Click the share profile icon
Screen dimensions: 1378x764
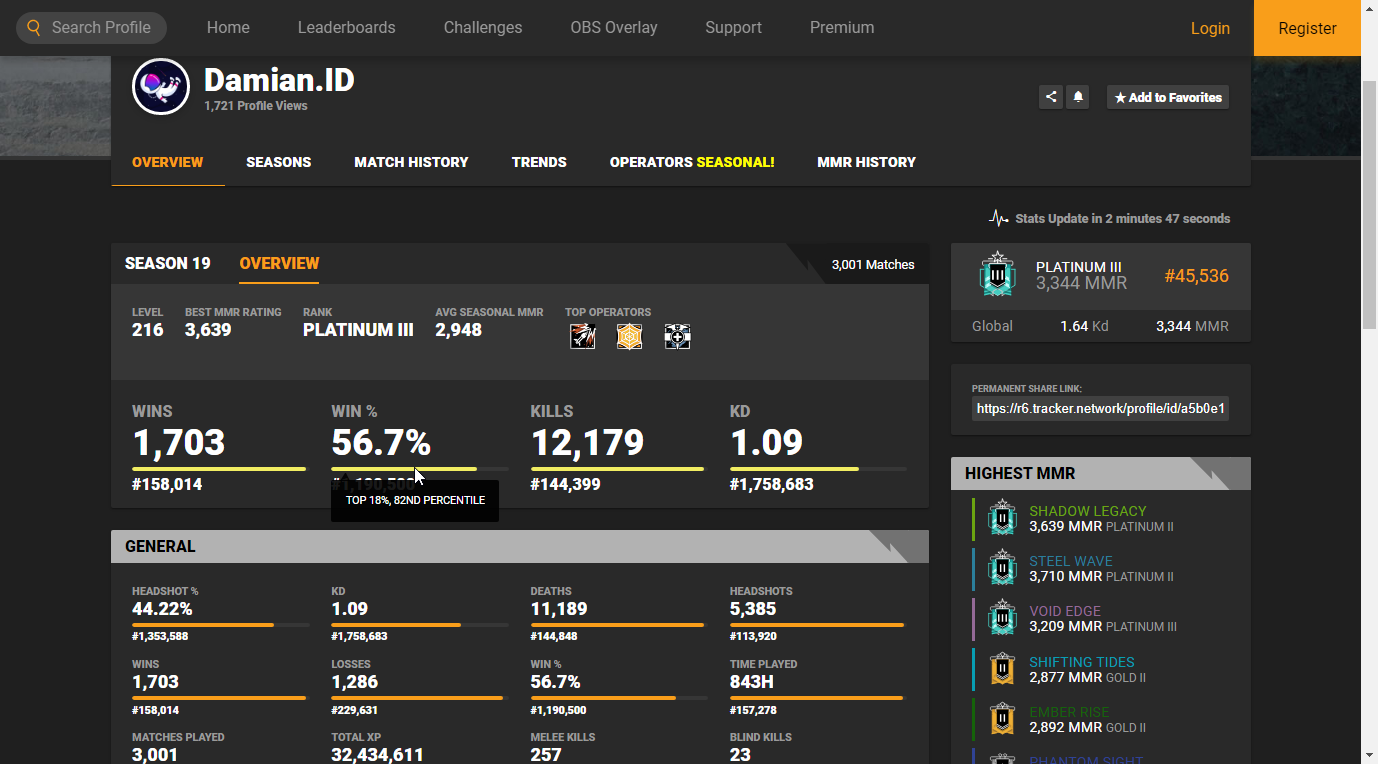[x=1050, y=97]
